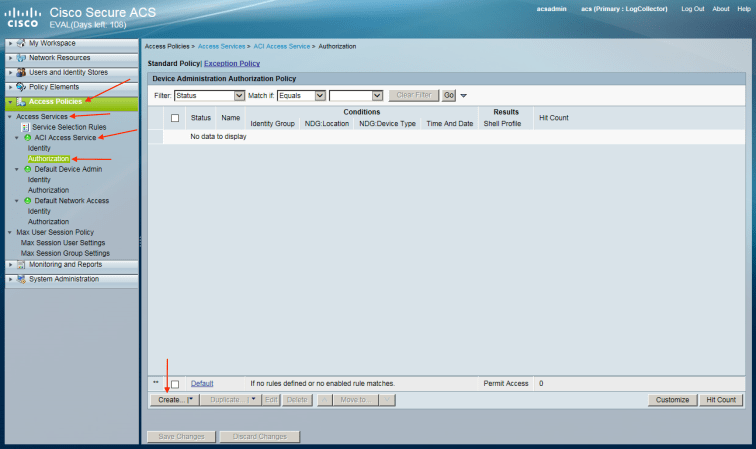Open the Filter Status dropdown
This screenshot has height=449, width=756.
(238, 95)
